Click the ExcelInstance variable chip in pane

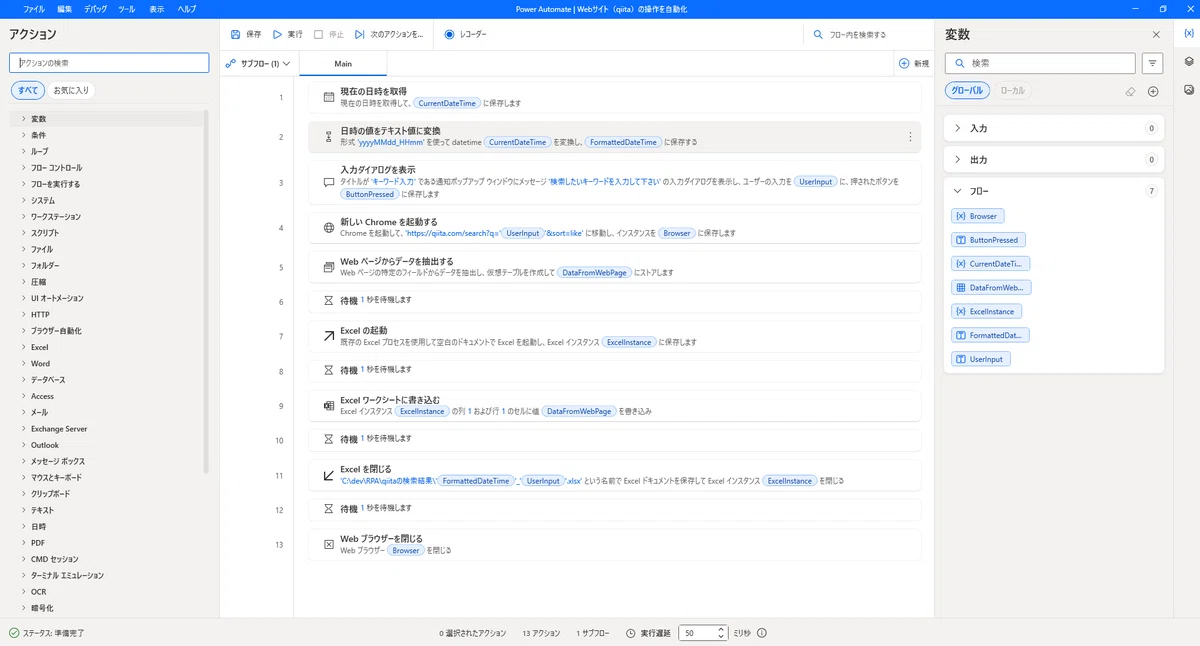(986, 311)
